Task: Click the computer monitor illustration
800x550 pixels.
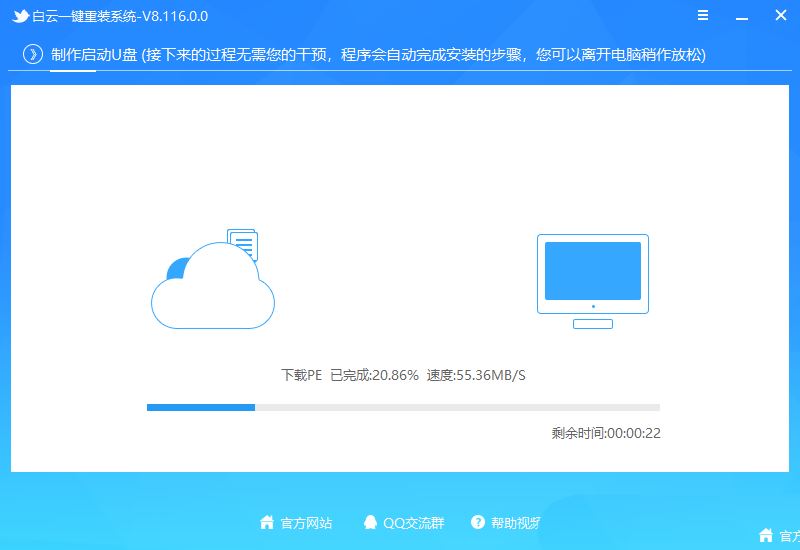Action: click(x=593, y=281)
